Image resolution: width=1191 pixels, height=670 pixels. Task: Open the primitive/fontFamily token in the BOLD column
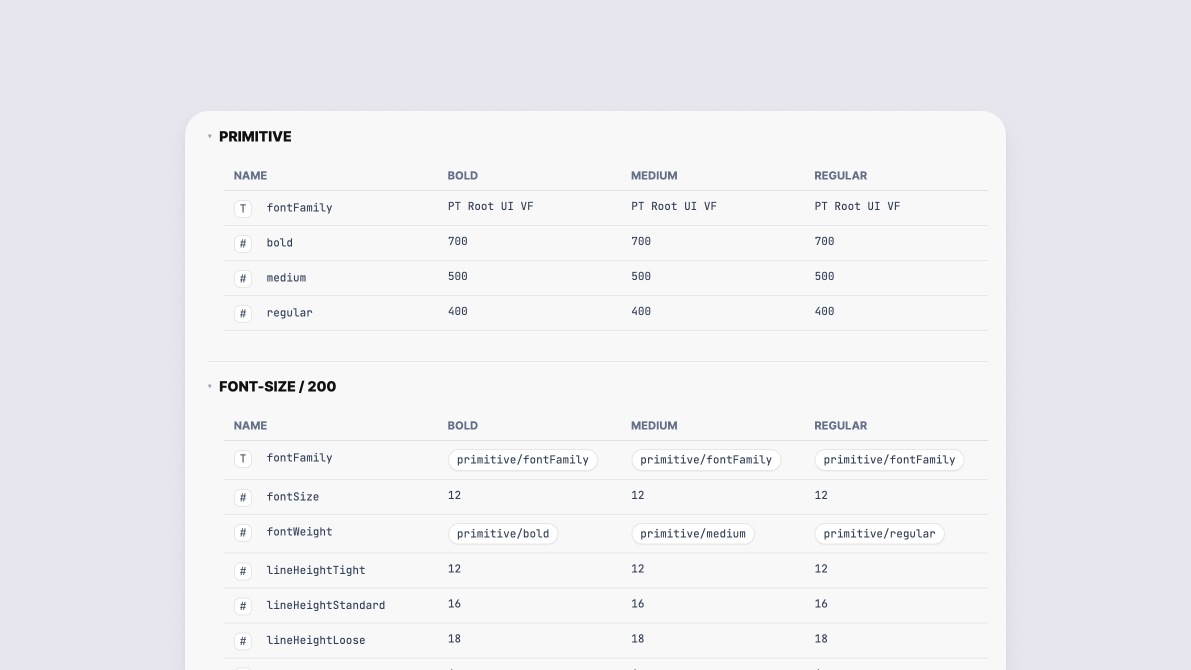click(523, 459)
